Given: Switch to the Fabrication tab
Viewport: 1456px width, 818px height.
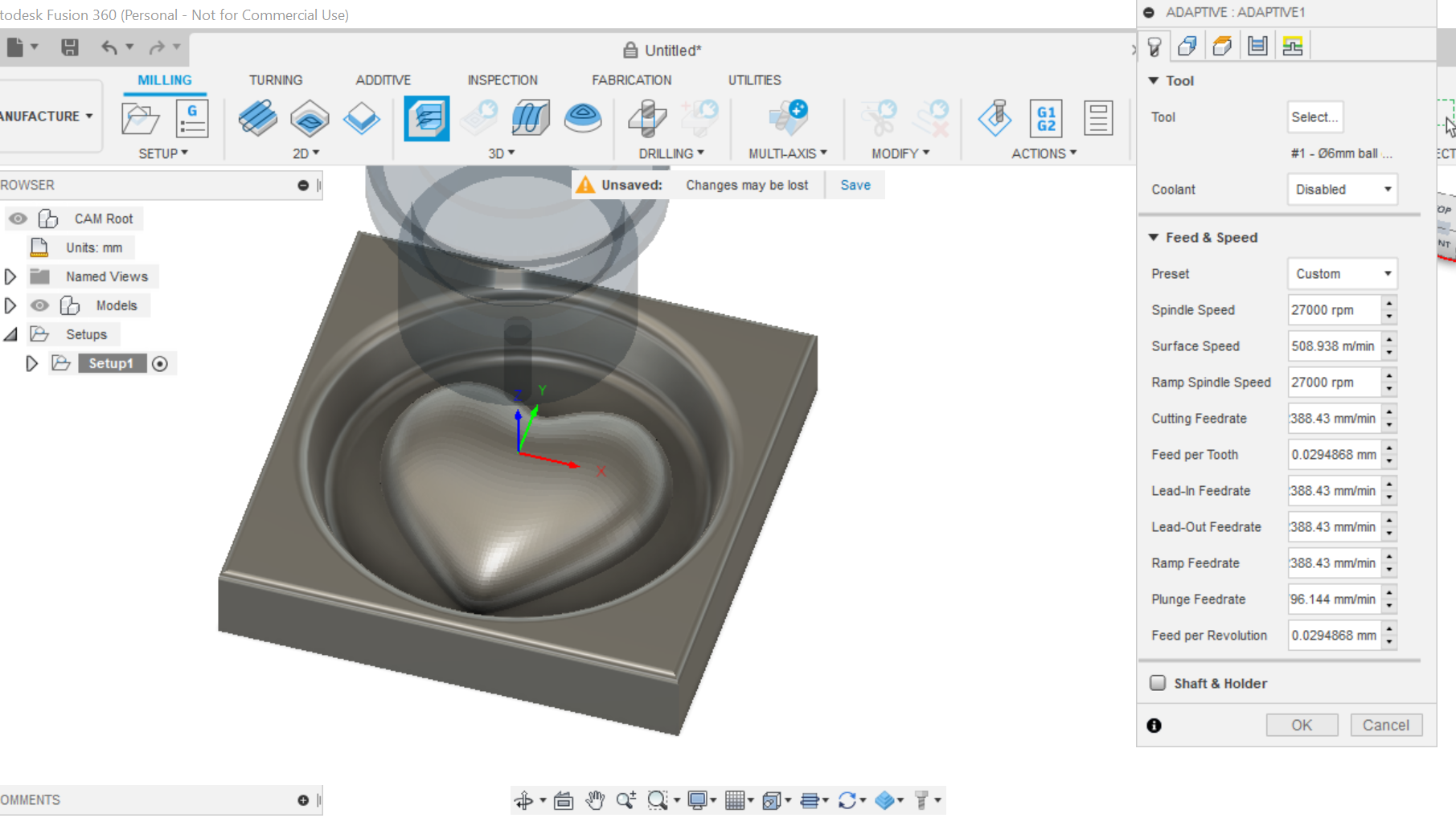Looking at the screenshot, I should [632, 80].
